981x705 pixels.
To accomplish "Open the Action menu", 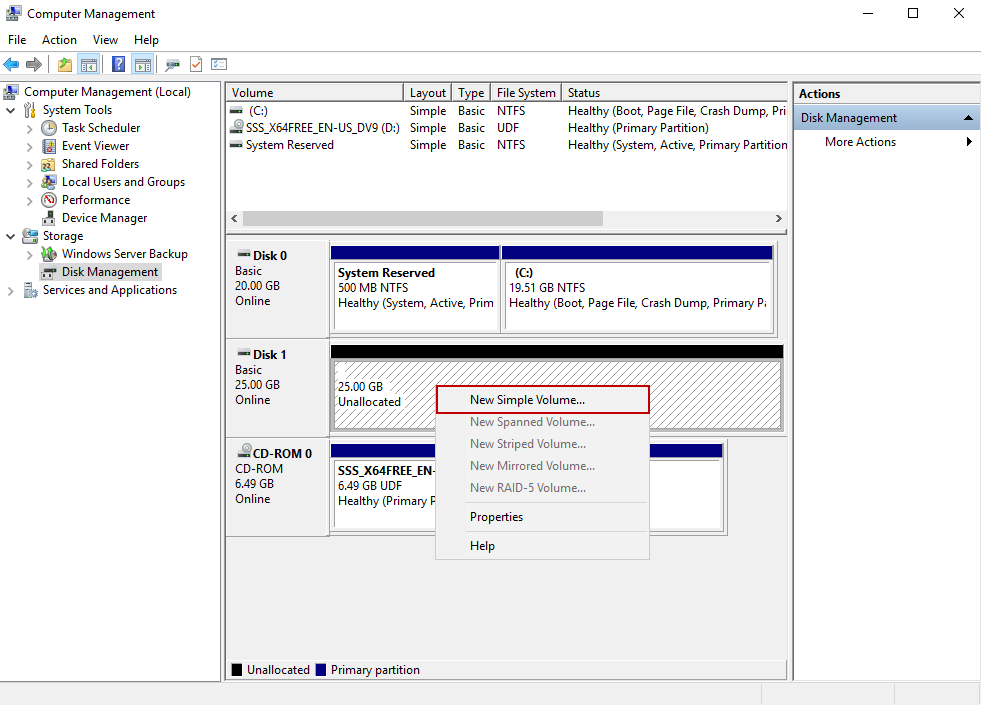I will click(59, 40).
